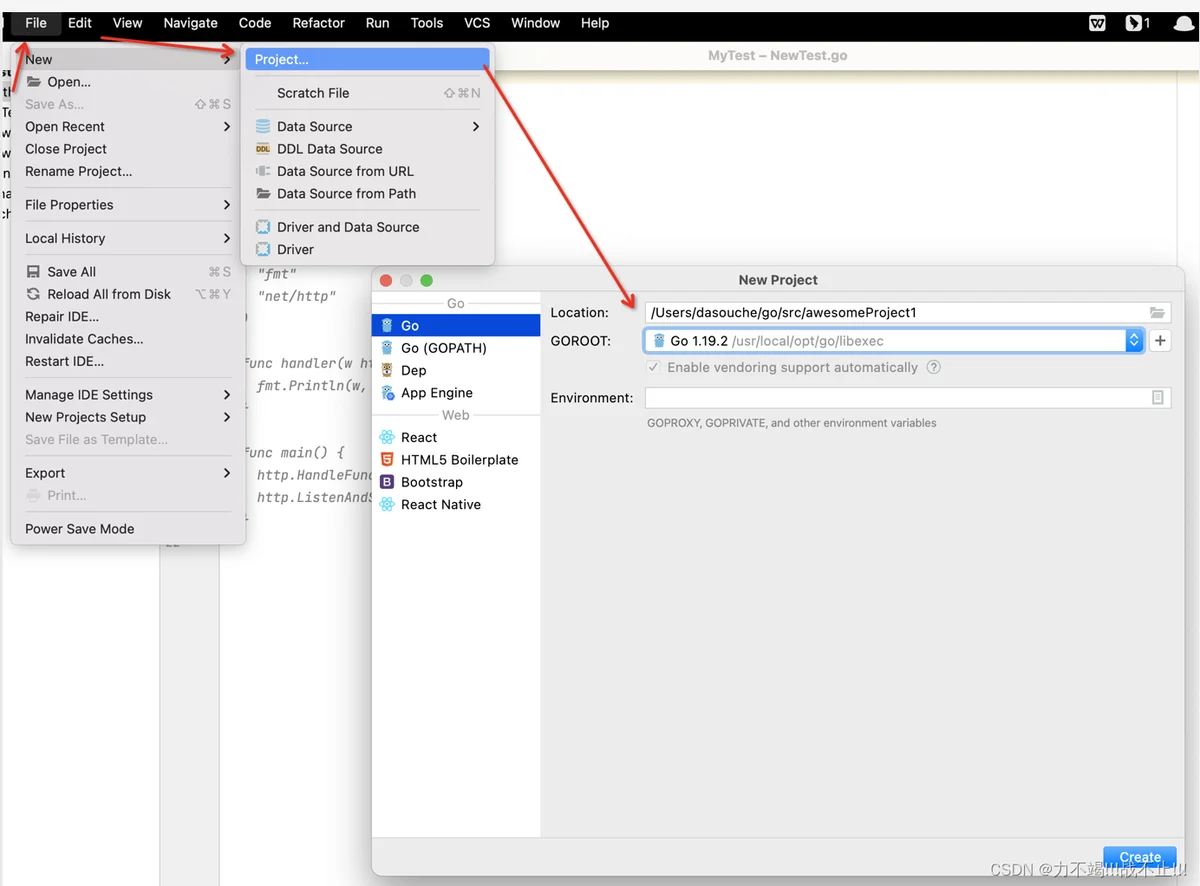
Task: Click the cloud-shaped status icon in menu bar
Action: click(1185, 24)
